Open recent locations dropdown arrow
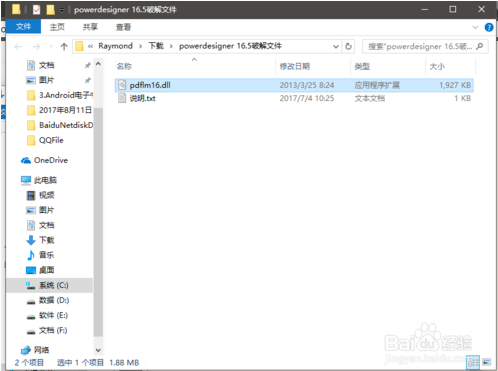The width and height of the screenshot is (498, 371). 51,46
